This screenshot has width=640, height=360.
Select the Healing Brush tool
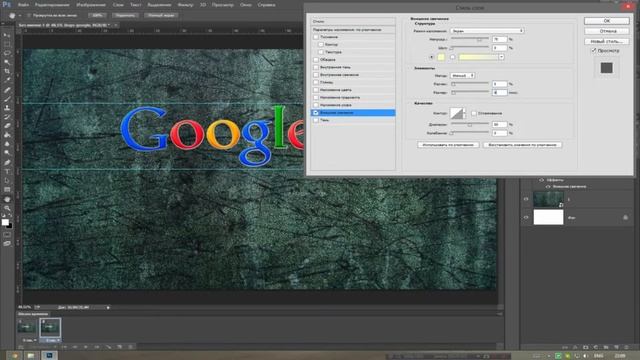7,90
